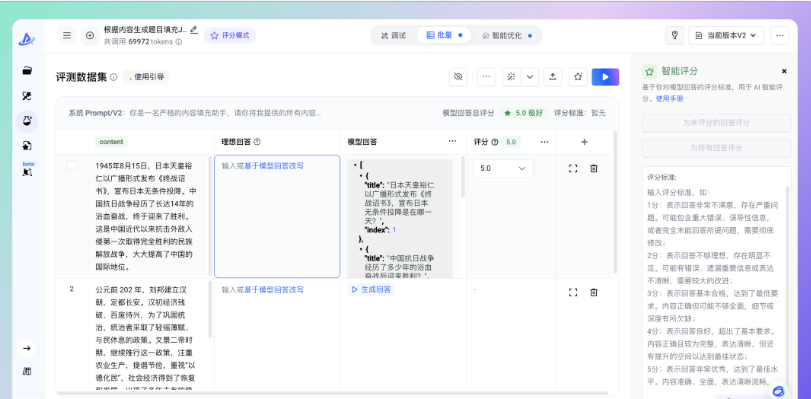Switch to the 智能优化 tab

click(x=506, y=35)
